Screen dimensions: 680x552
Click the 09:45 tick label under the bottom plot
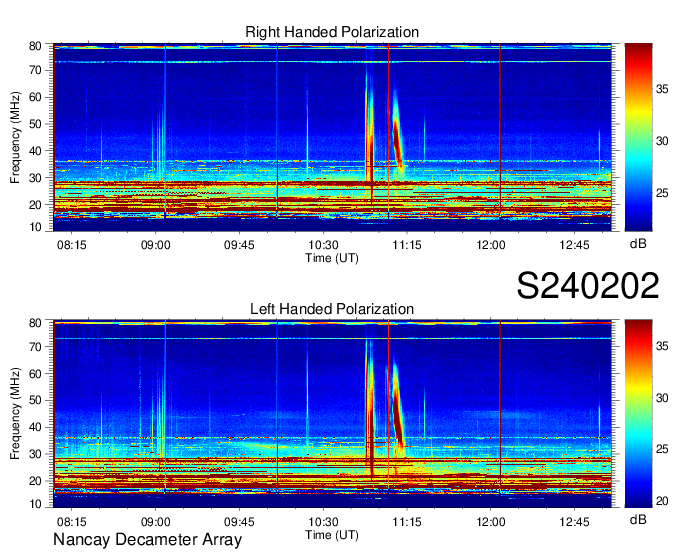tap(239, 522)
